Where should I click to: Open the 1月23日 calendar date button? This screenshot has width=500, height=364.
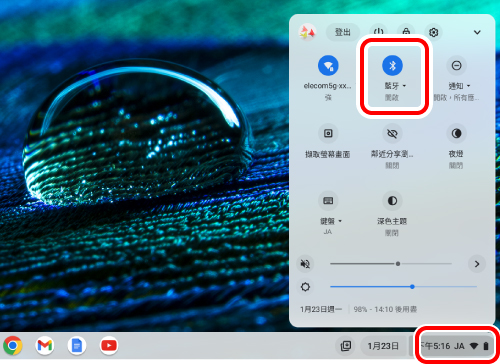[x=383, y=346]
